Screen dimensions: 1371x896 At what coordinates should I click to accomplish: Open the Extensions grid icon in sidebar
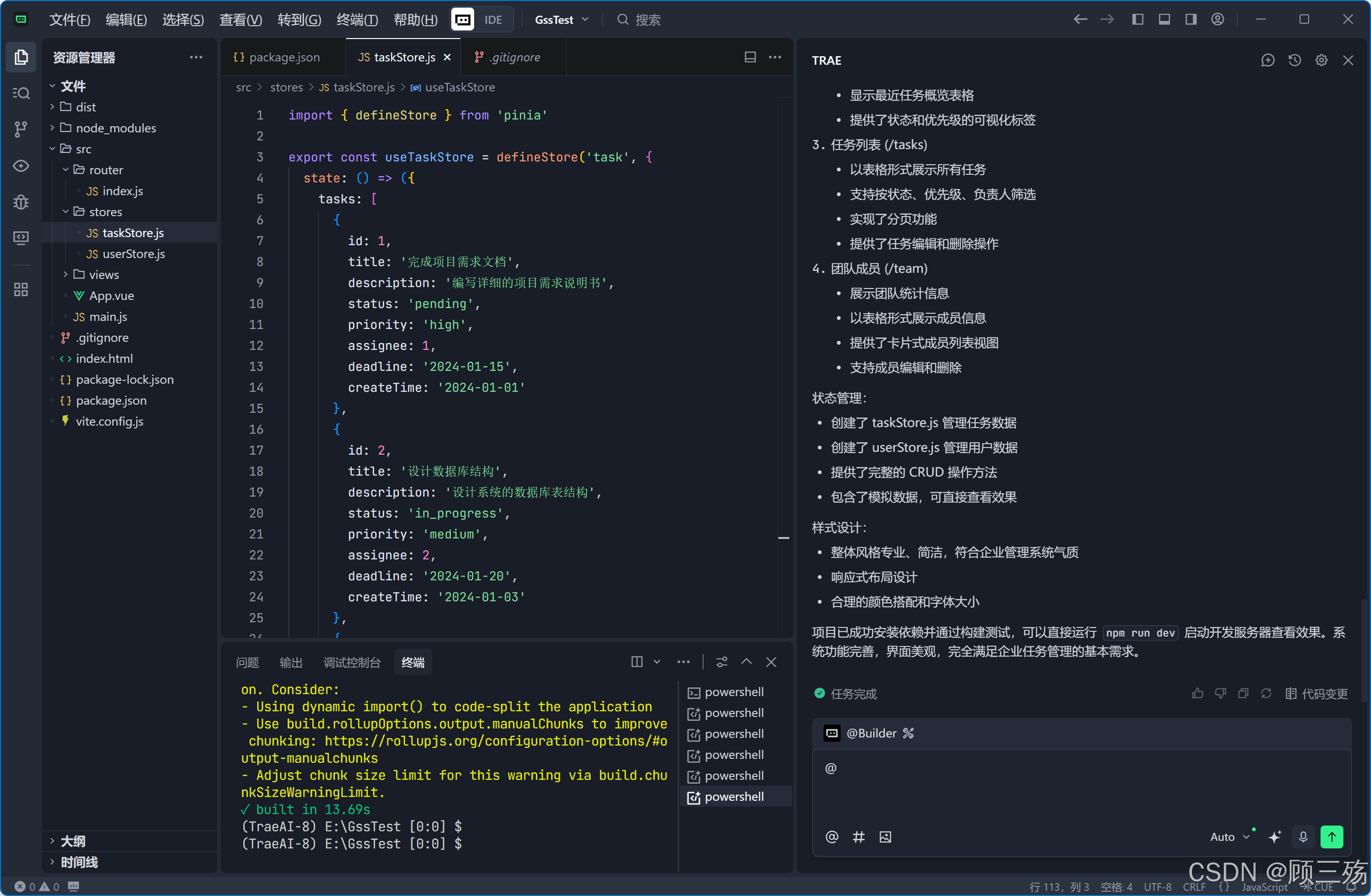(x=21, y=289)
